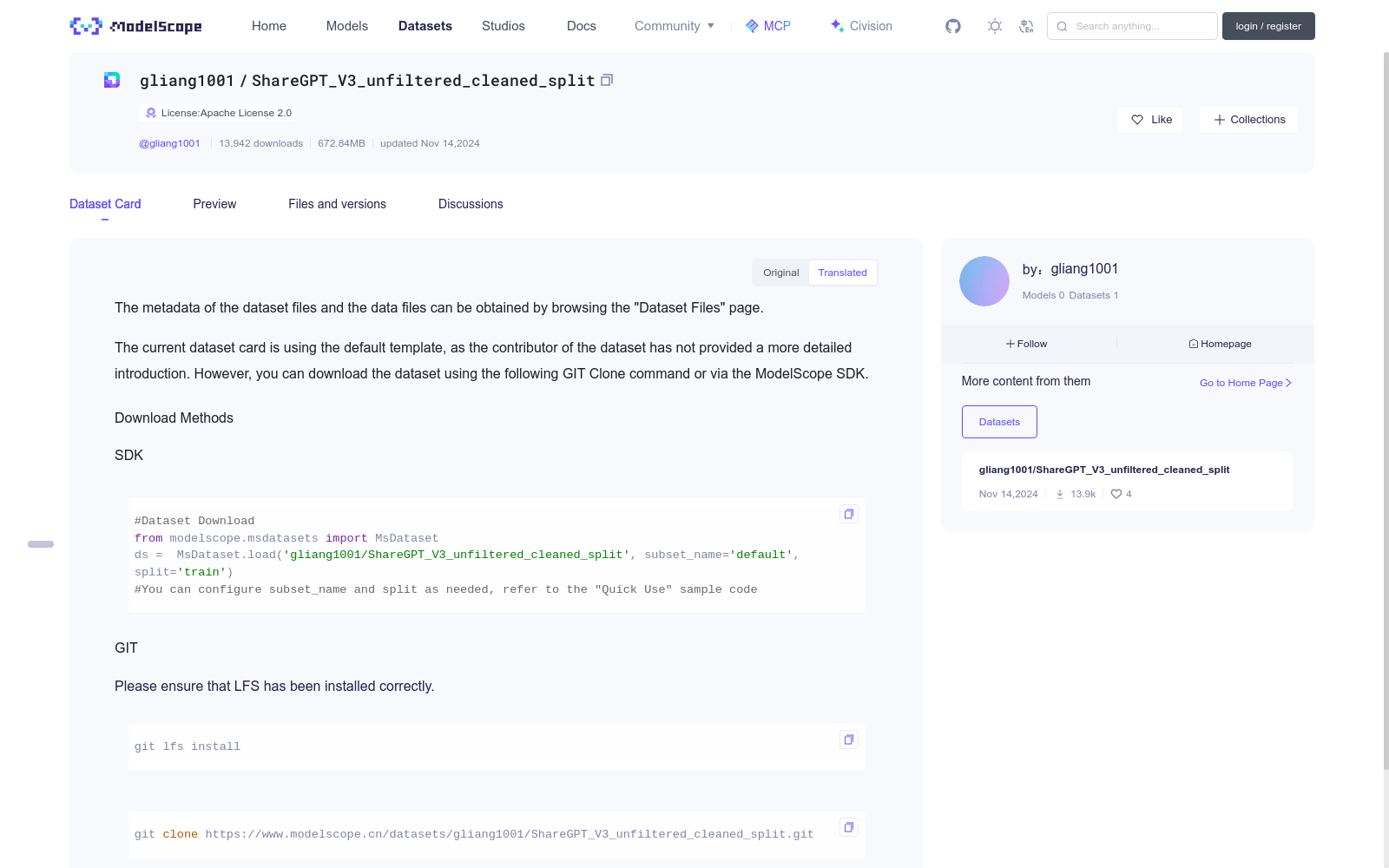Click the Apache license badge
This screenshot has height=868, width=1389.
pyautogui.click(x=218, y=113)
